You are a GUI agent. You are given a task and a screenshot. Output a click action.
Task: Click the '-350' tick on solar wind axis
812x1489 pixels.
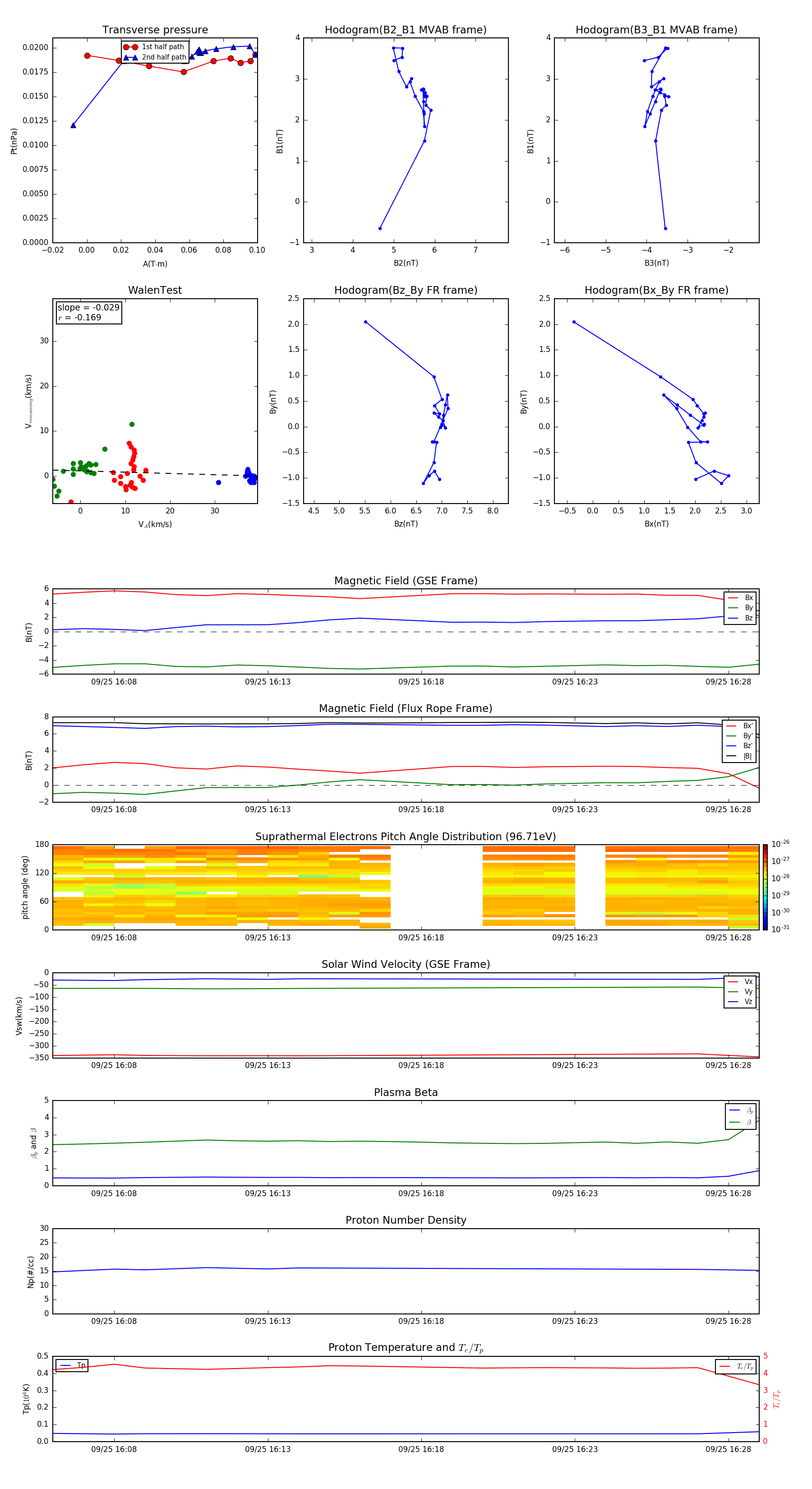(x=39, y=1058)
